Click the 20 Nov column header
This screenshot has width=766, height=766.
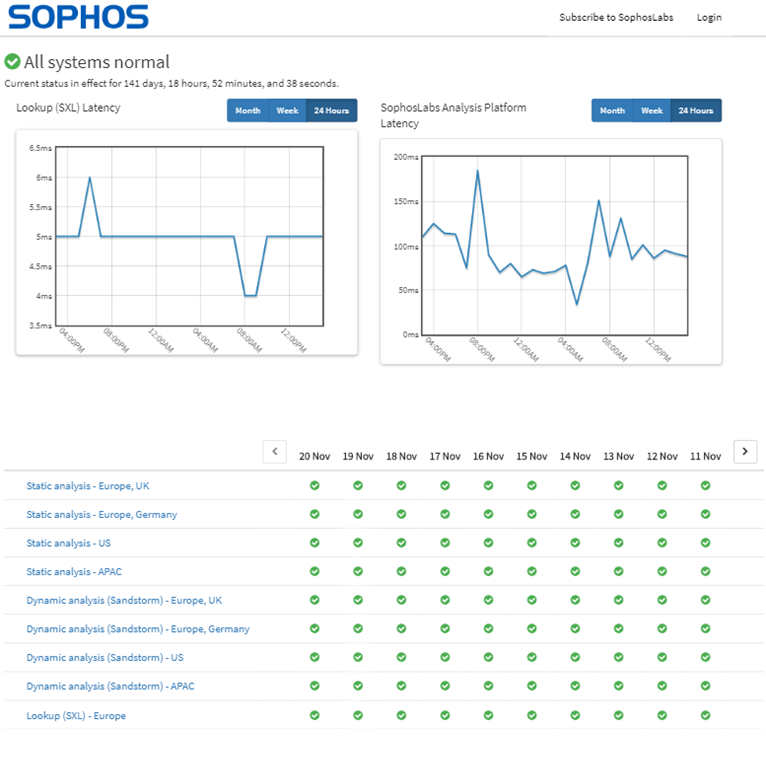pos(315,456)
